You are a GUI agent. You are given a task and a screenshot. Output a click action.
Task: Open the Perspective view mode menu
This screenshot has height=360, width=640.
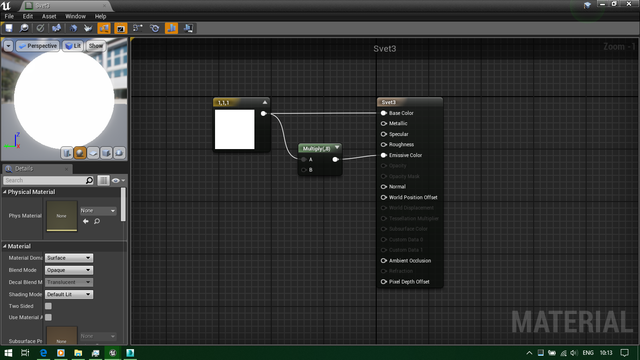pyautogui.click(x=38, y=46)
